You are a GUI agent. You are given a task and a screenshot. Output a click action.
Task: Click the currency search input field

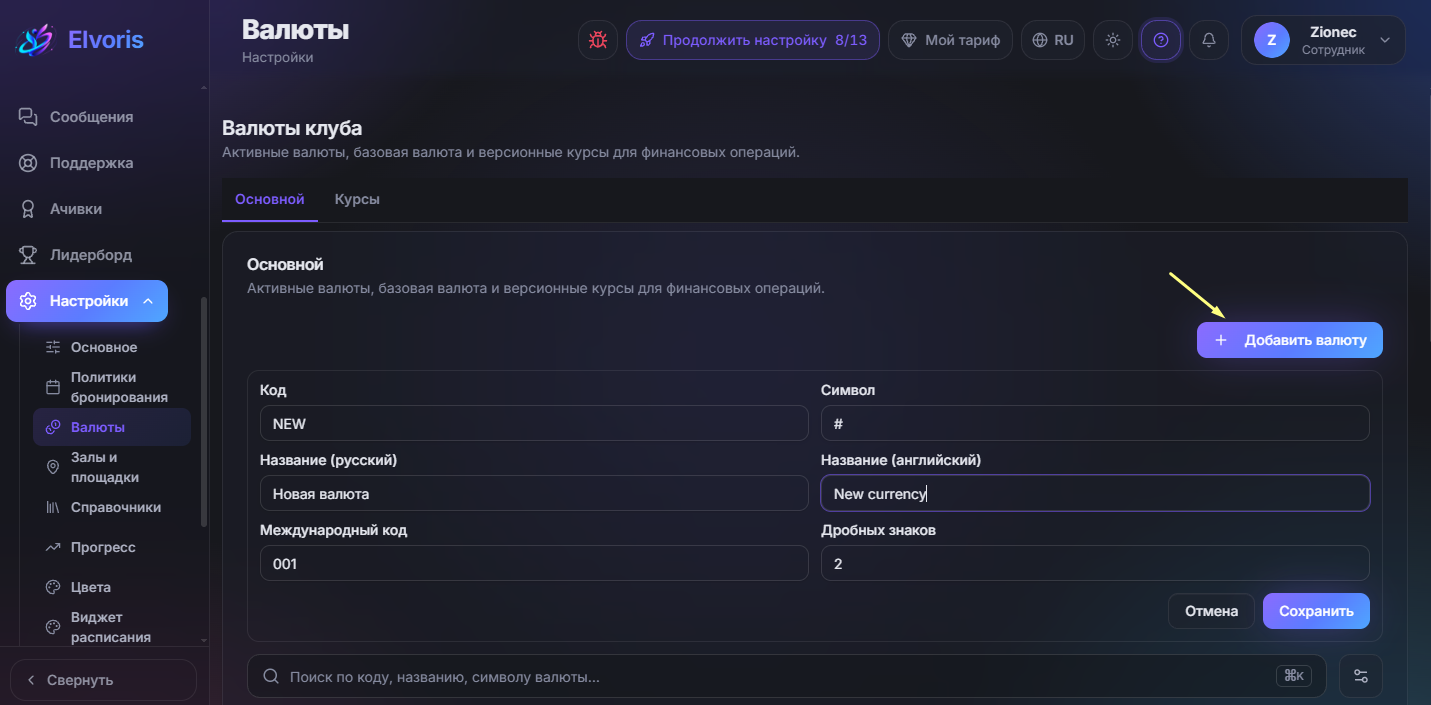[x=786, y=676]
